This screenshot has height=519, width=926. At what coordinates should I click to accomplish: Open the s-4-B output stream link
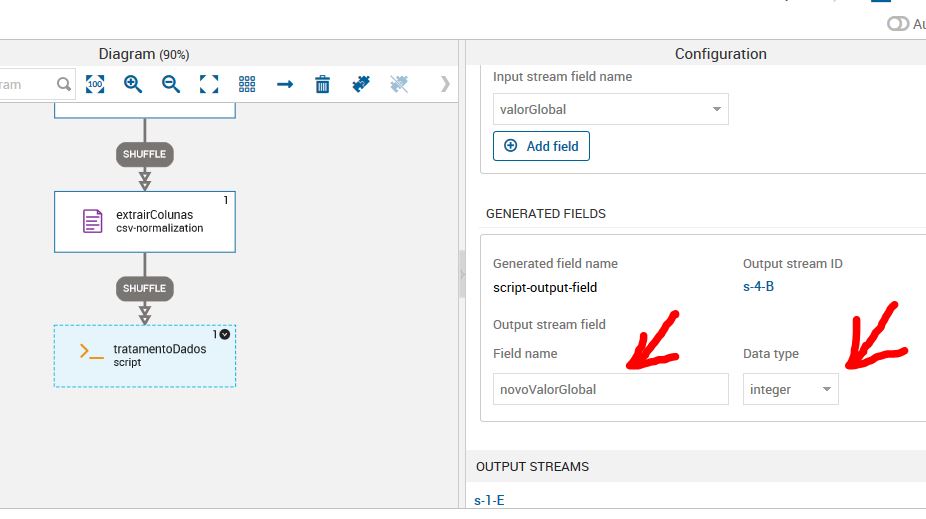tap(760, 287)
